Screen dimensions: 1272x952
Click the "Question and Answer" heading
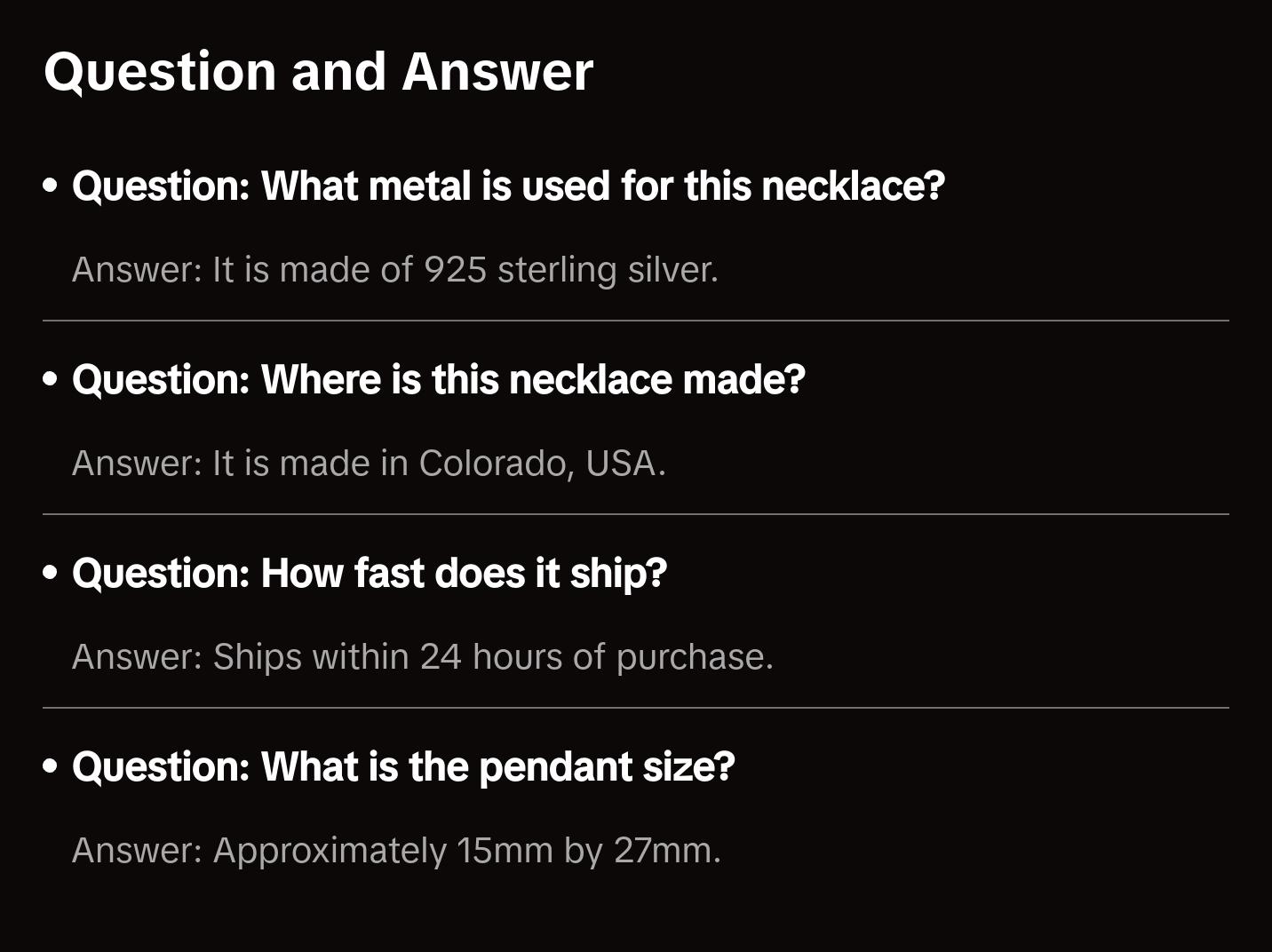318,71
